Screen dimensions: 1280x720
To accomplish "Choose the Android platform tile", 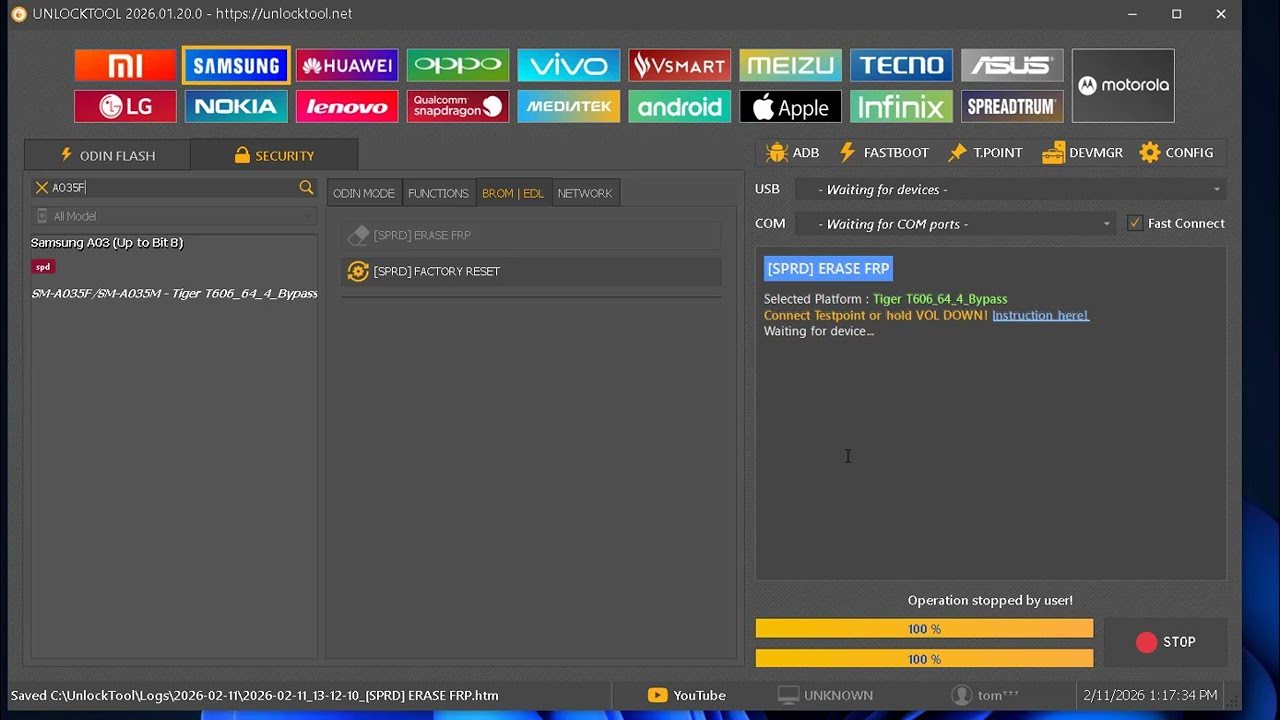I will pos(680,106).
